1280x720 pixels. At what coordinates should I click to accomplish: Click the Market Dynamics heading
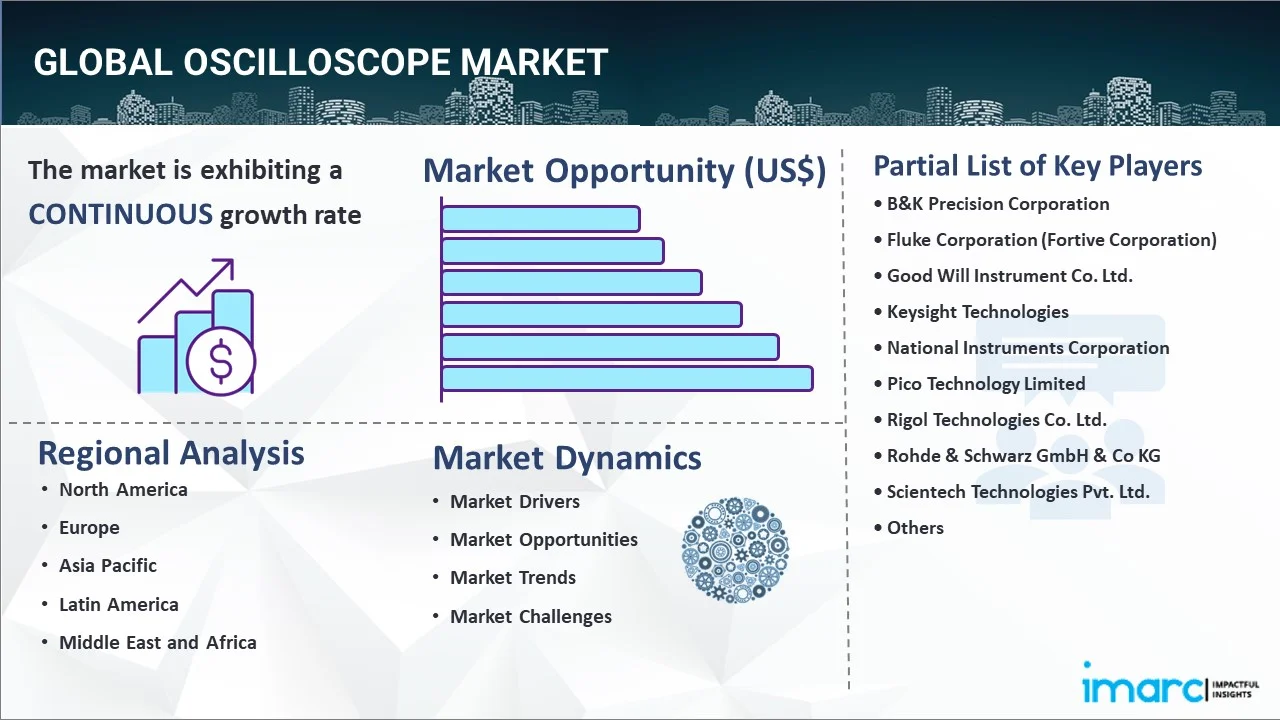pyautogui.click(x=567, y=458)
